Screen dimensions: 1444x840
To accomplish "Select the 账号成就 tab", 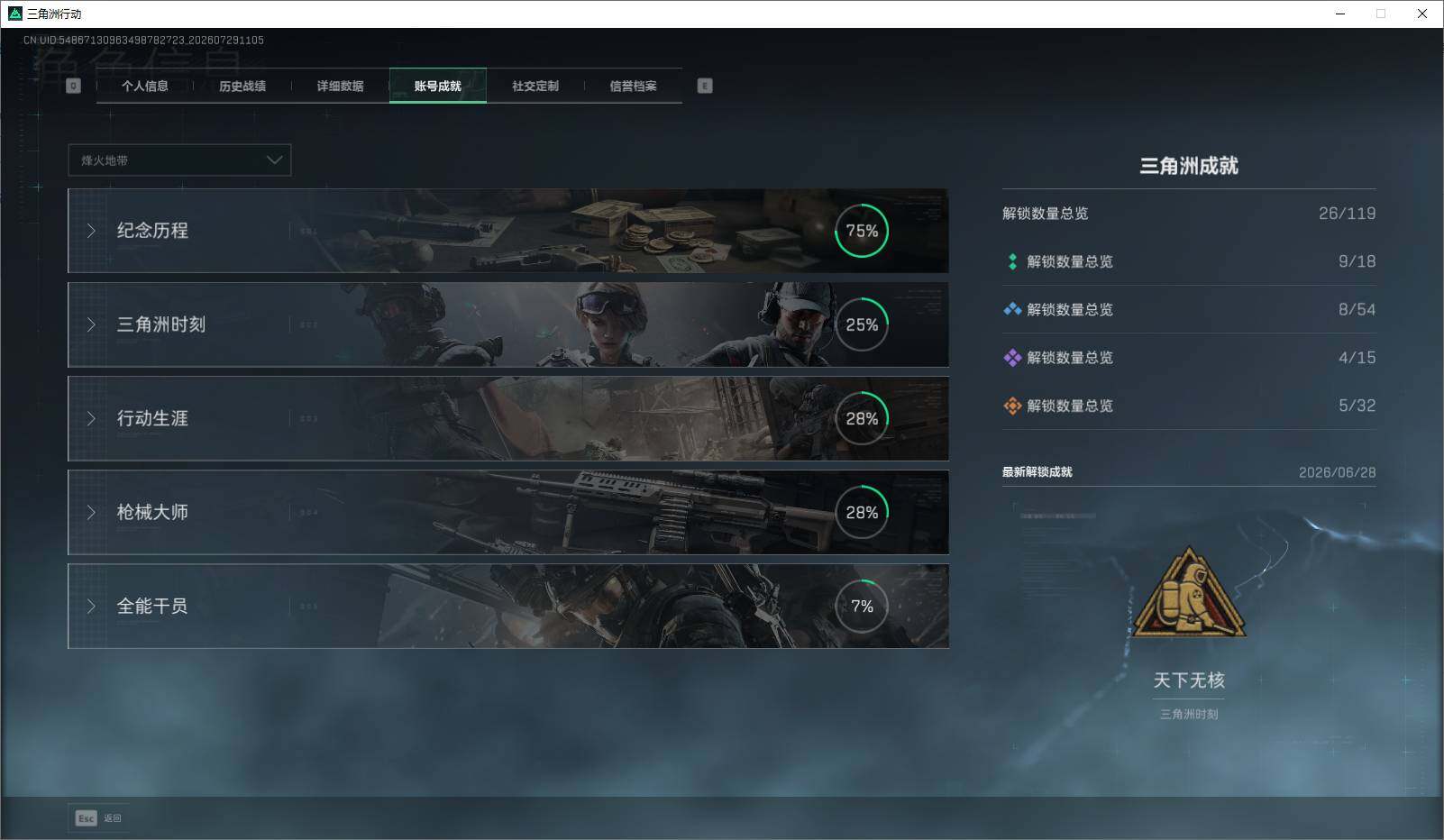I will pos(438,86).
